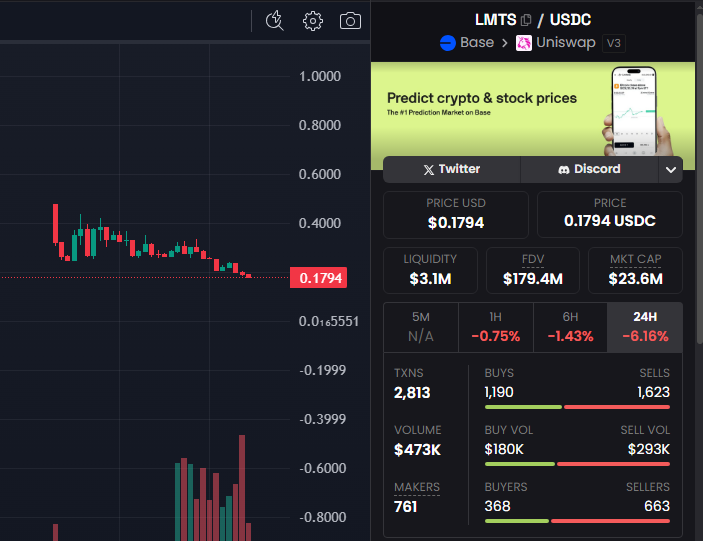703x541 pixels.
Task: Click the SELLS 1,623 value
Action: (x=653, y=393)
